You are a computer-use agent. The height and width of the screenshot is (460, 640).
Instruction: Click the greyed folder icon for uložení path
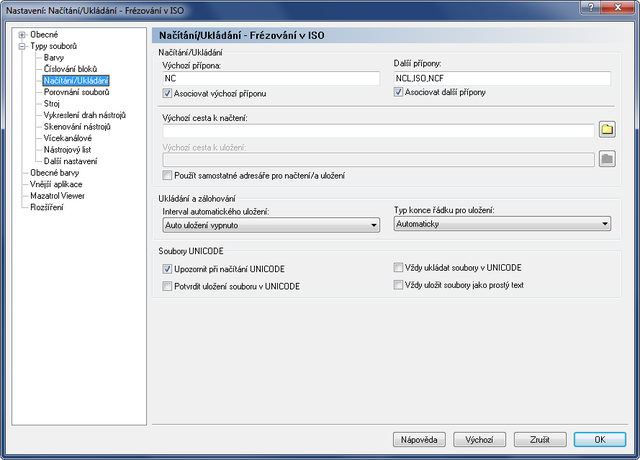607,159
